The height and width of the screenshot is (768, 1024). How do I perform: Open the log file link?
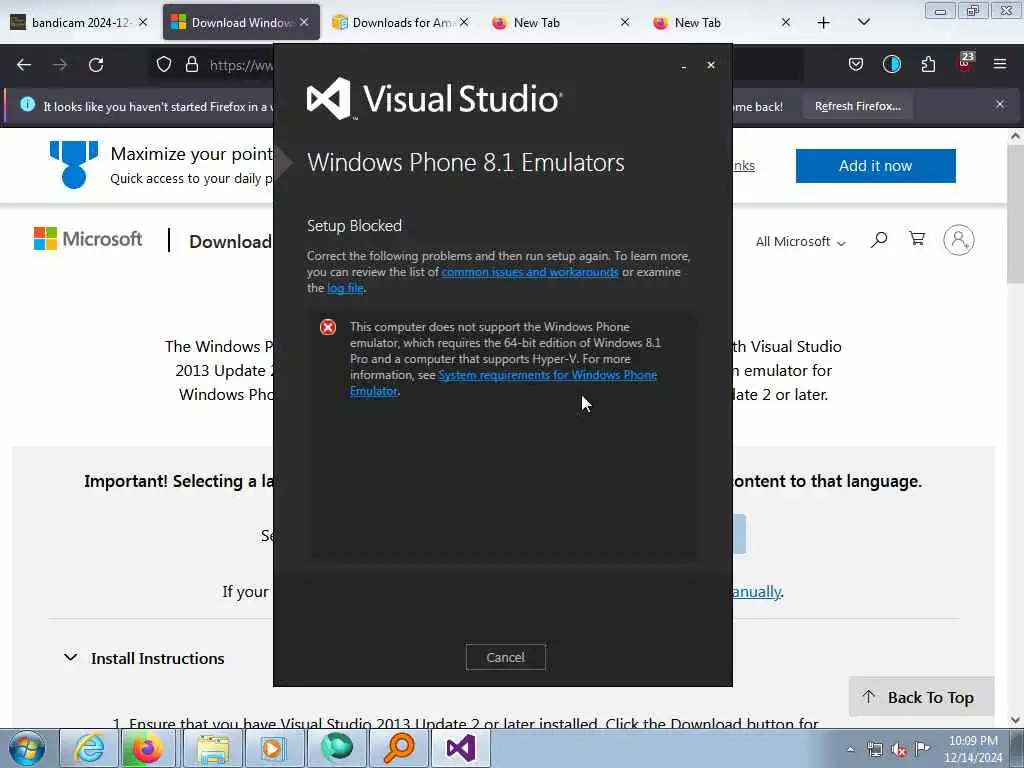[x=345, y=288]
